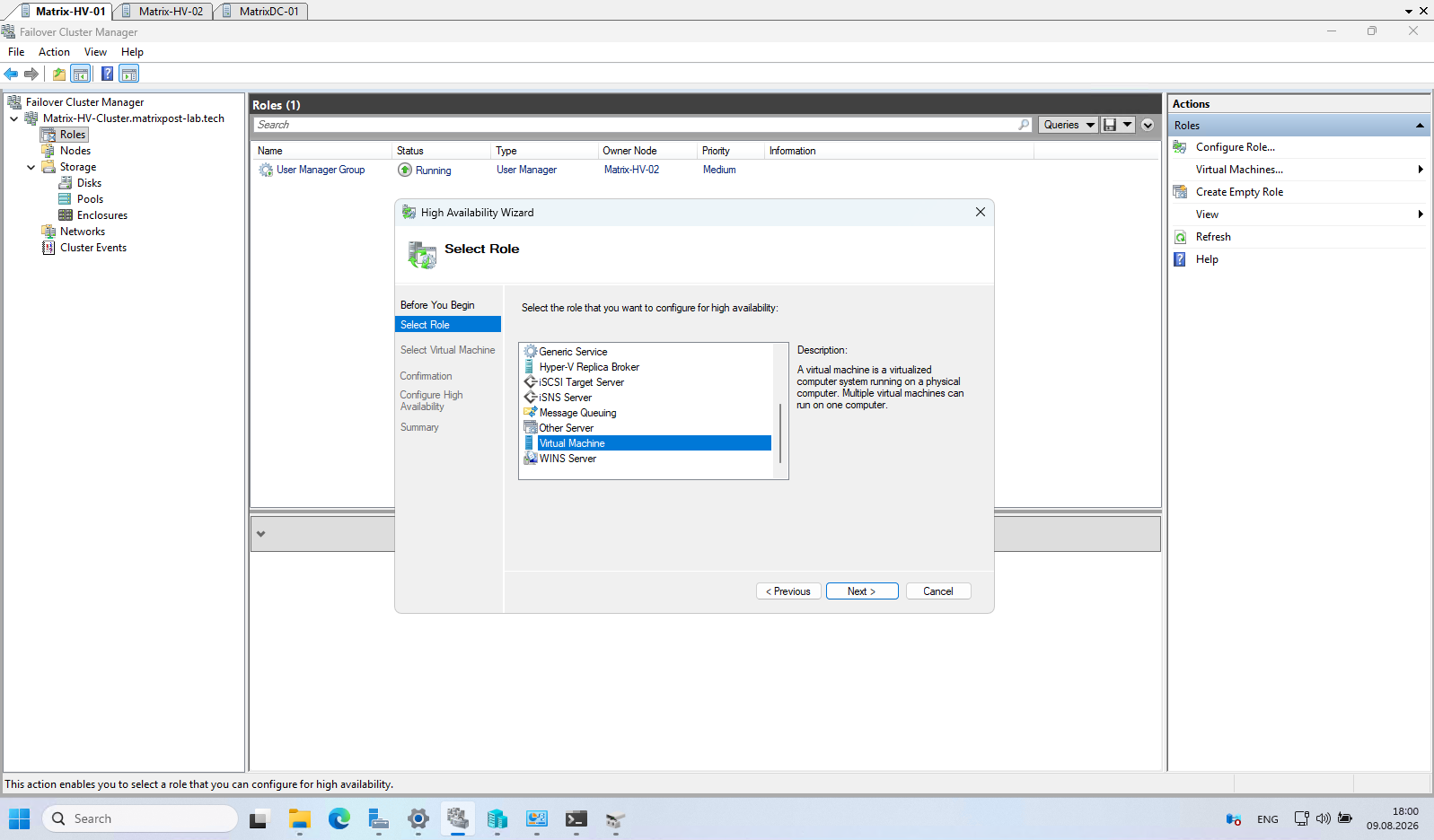Open File Explorer from the taskbar

pyautogui.click(x=299, y=818)
